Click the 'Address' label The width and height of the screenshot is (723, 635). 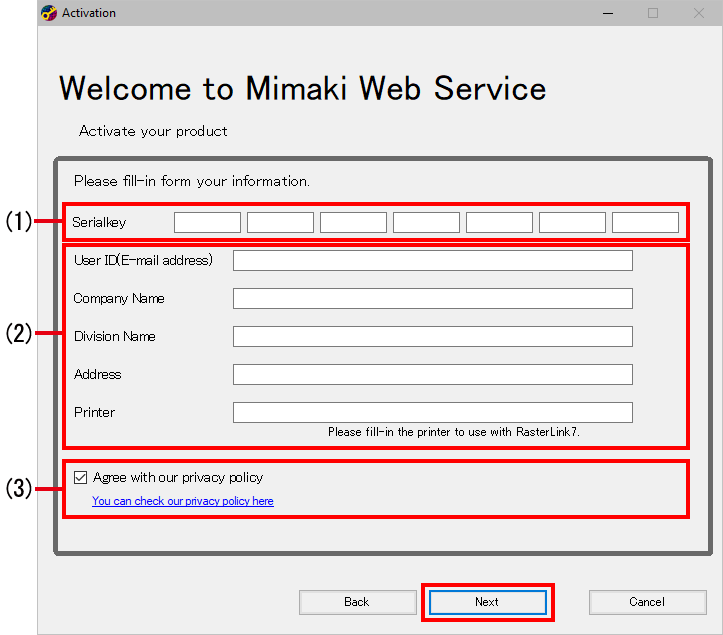tap(98, 374)
